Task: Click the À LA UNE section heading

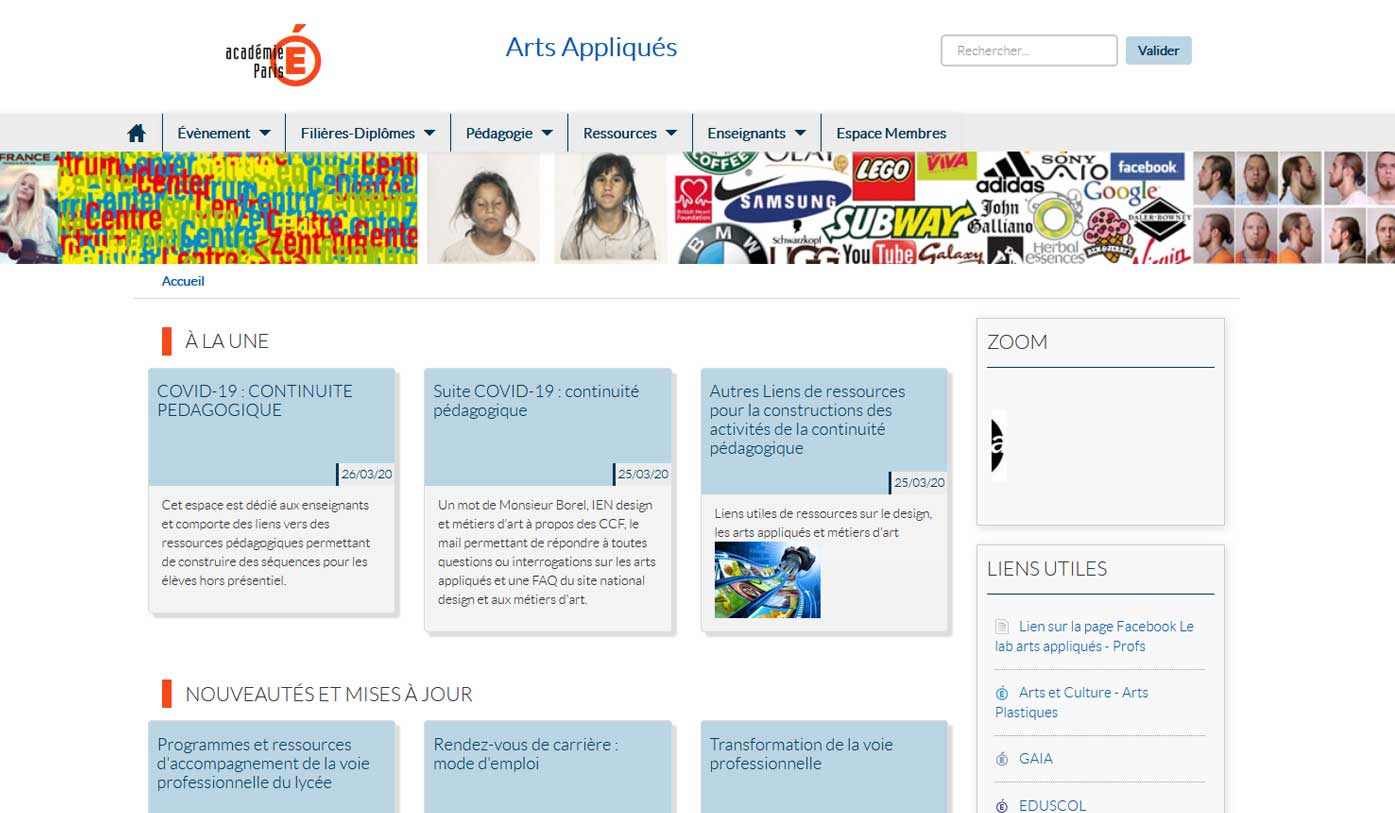Action: [227, 341]
